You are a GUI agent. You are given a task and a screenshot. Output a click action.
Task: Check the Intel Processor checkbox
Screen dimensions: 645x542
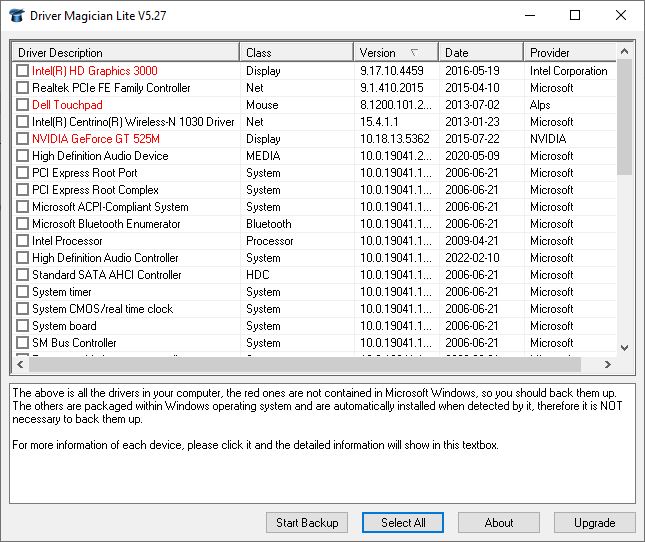[x=22, y=241]
